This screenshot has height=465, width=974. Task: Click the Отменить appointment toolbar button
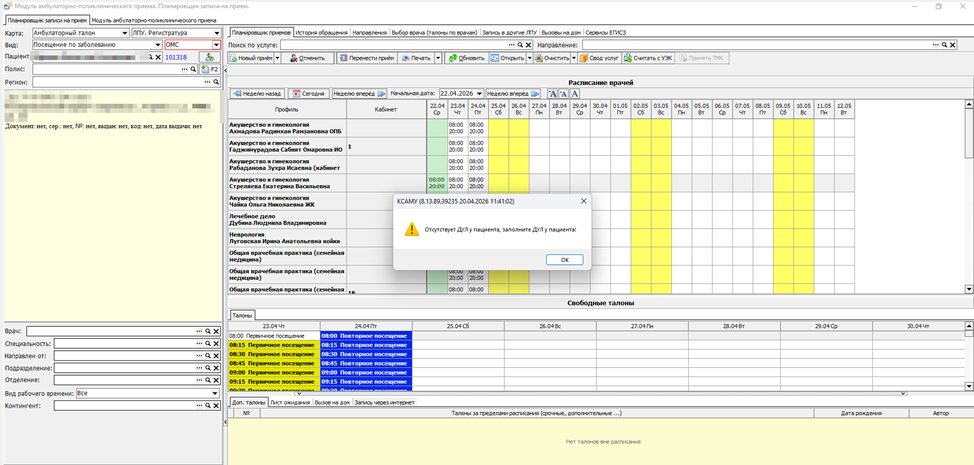306,58
